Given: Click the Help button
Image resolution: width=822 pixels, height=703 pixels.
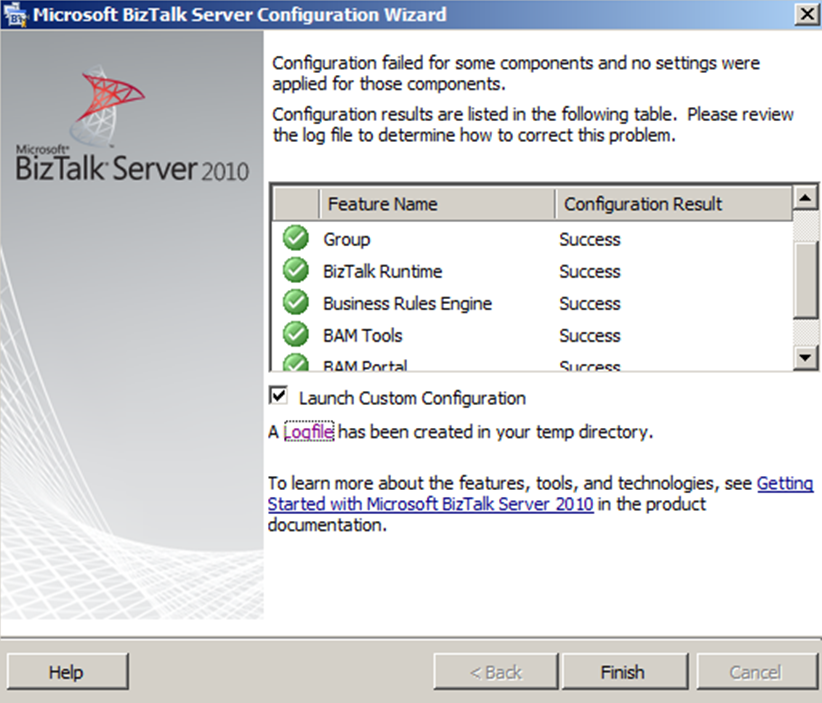Looking at the screenshot, I should (x=66, y=672).
